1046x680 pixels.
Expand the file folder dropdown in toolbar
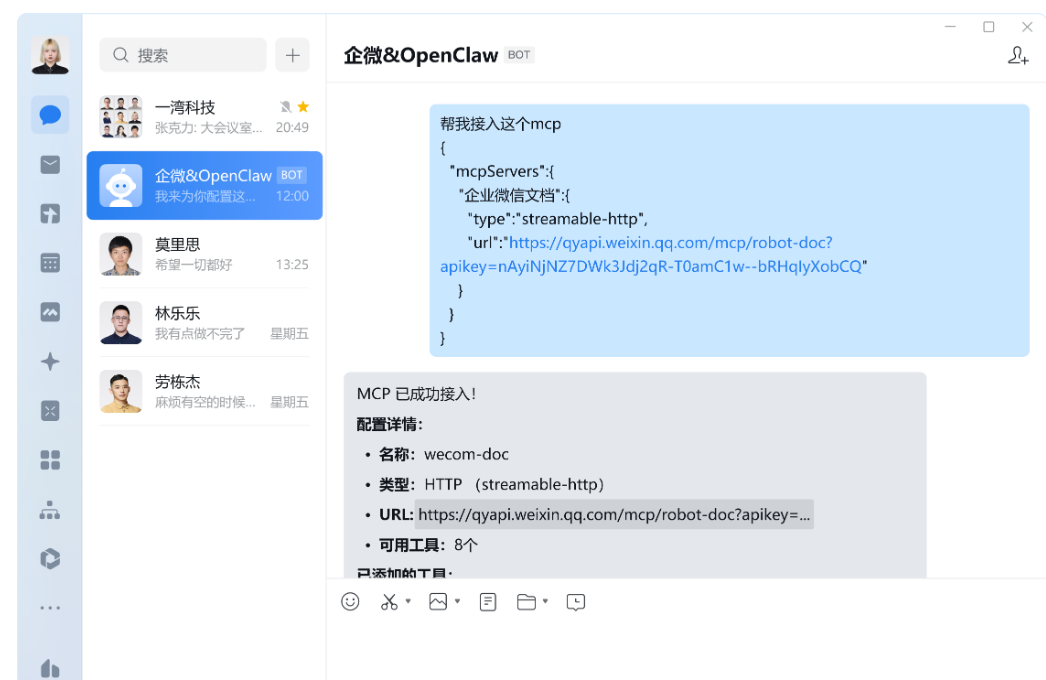point(543,603)
